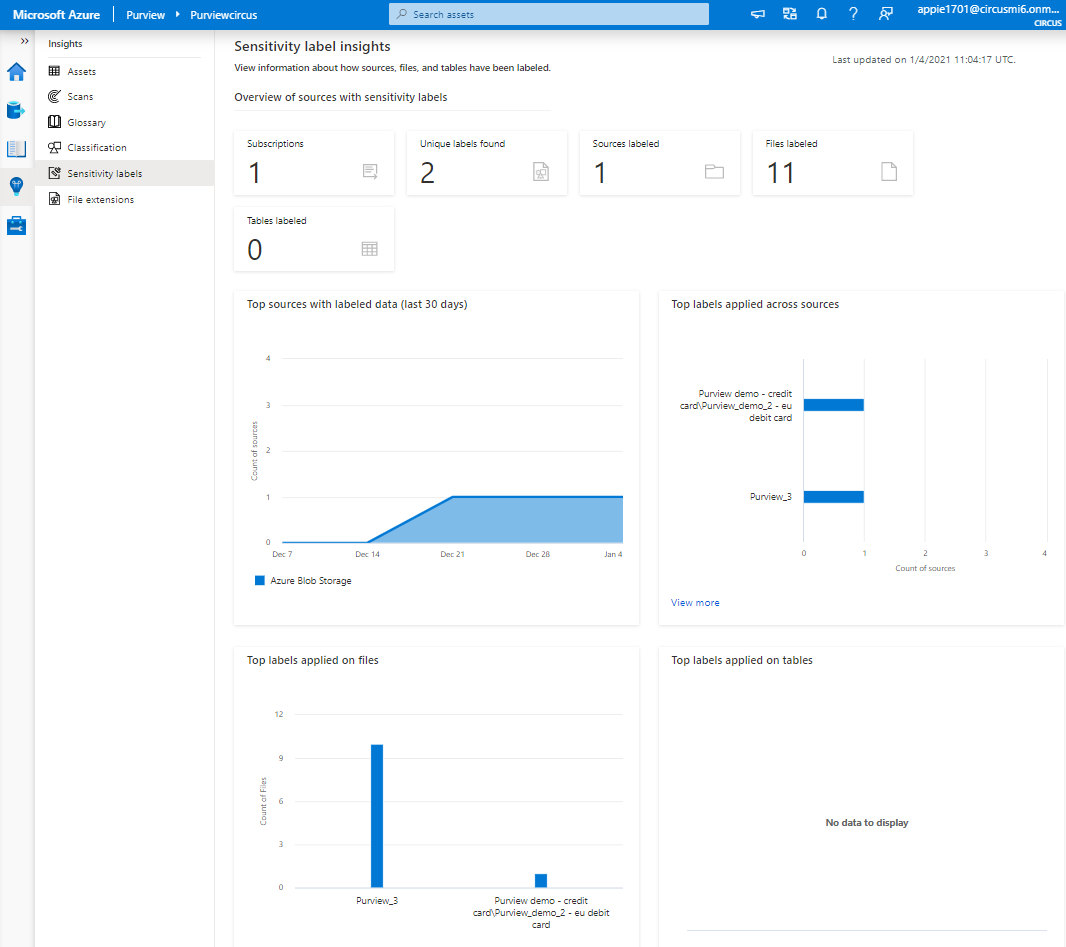
Task: Click the Search assets input field
Action: (x=548, y=14)
